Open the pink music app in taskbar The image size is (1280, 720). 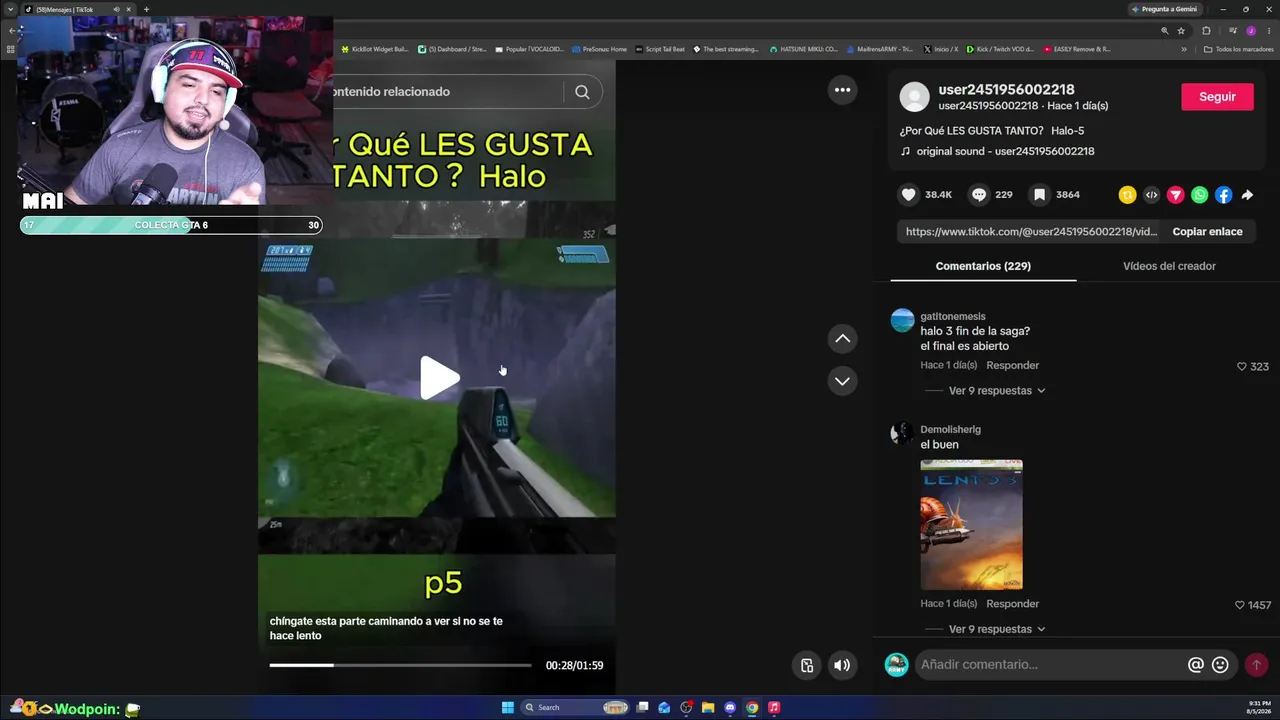tap(774, 708)
